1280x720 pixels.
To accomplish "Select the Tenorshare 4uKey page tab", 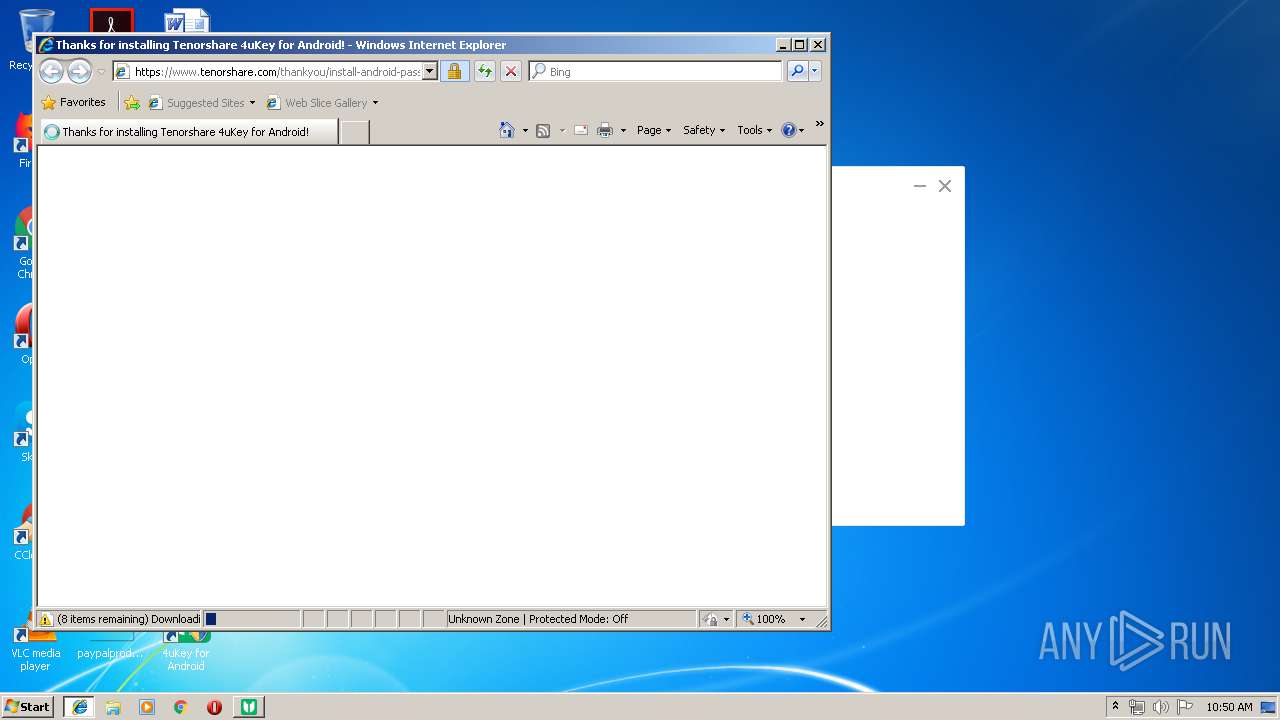I will coord(188,131).
